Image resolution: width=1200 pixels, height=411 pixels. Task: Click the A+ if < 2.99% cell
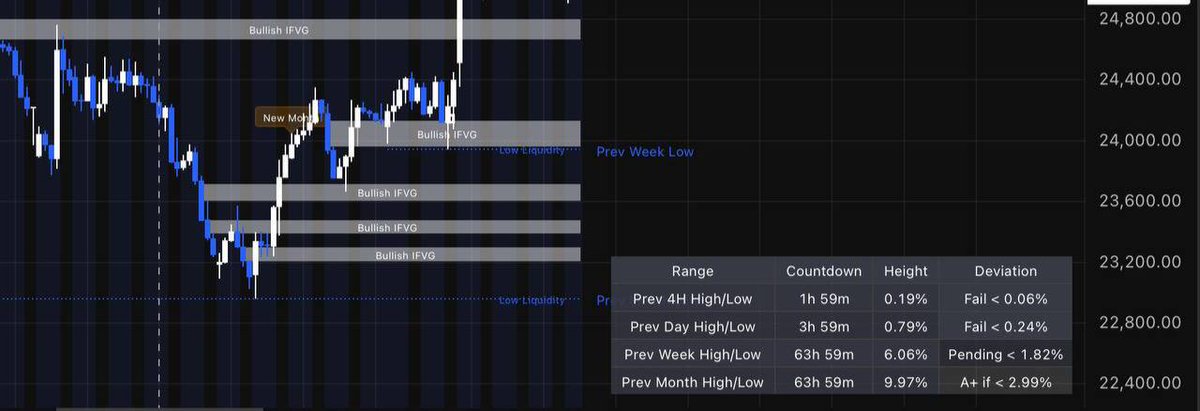1005,382
